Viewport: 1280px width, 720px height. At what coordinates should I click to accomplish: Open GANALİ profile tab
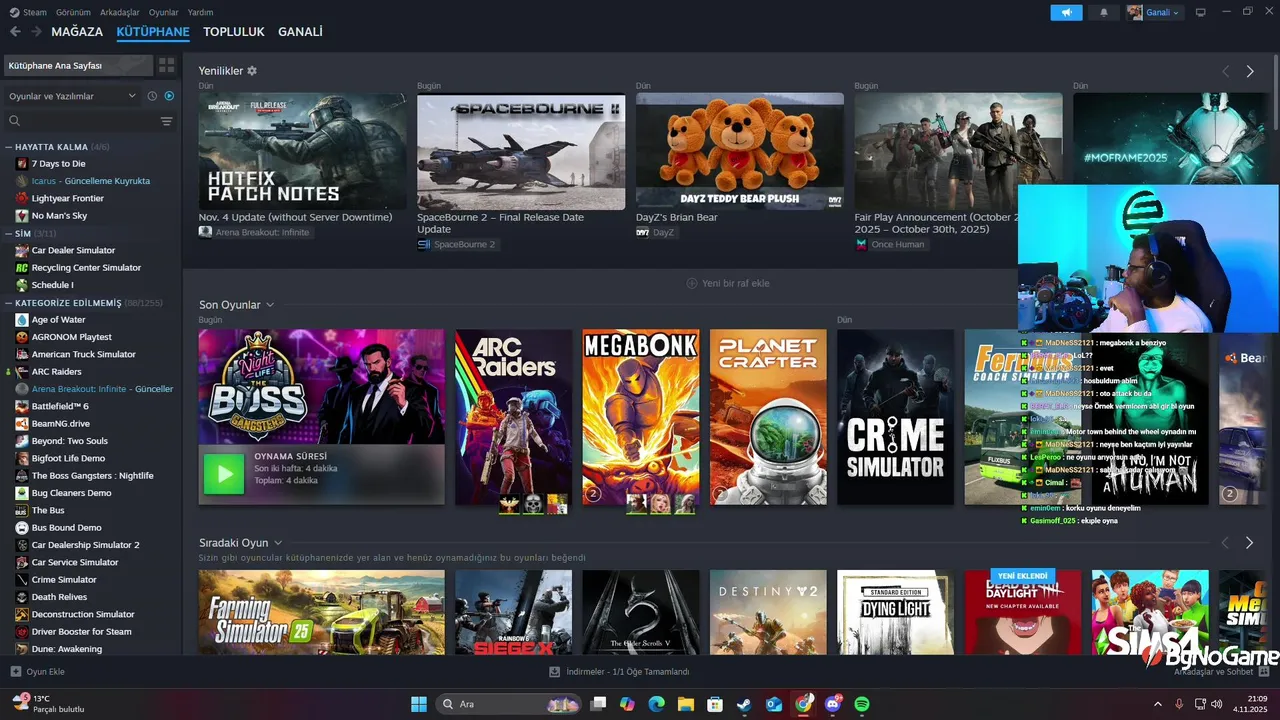[300, 32]
